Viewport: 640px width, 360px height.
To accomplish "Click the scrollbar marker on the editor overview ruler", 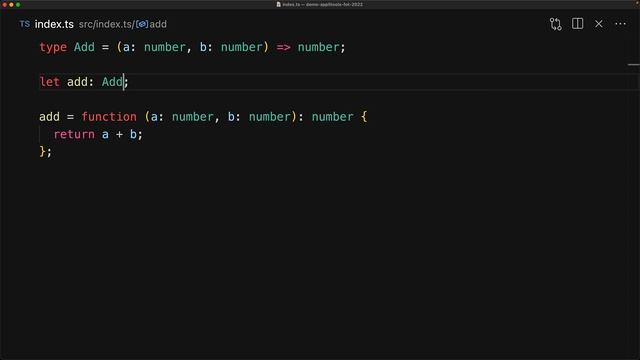I will (x=633, y=64).
